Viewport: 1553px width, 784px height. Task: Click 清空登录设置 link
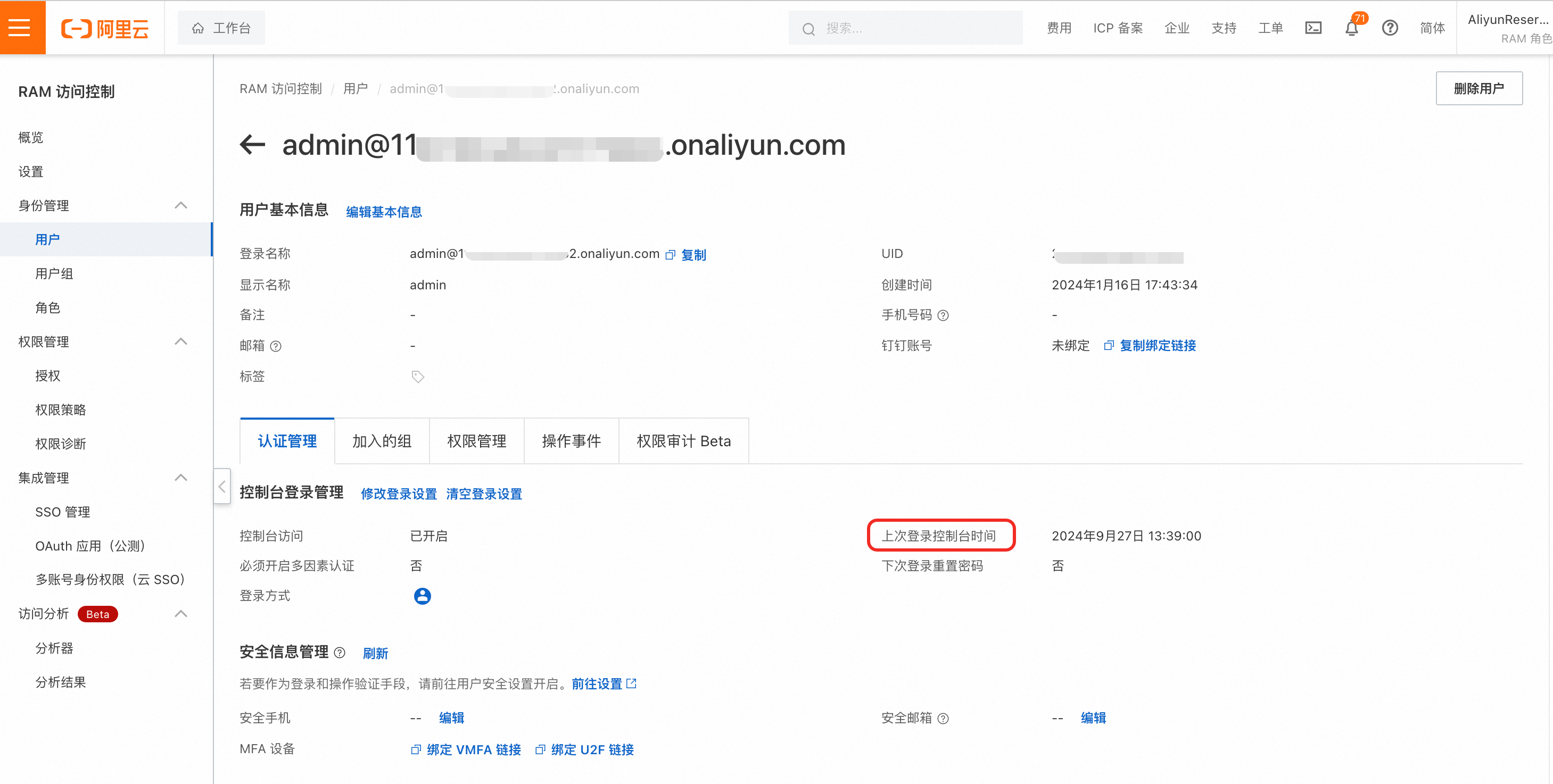click(x=484, y=494)
